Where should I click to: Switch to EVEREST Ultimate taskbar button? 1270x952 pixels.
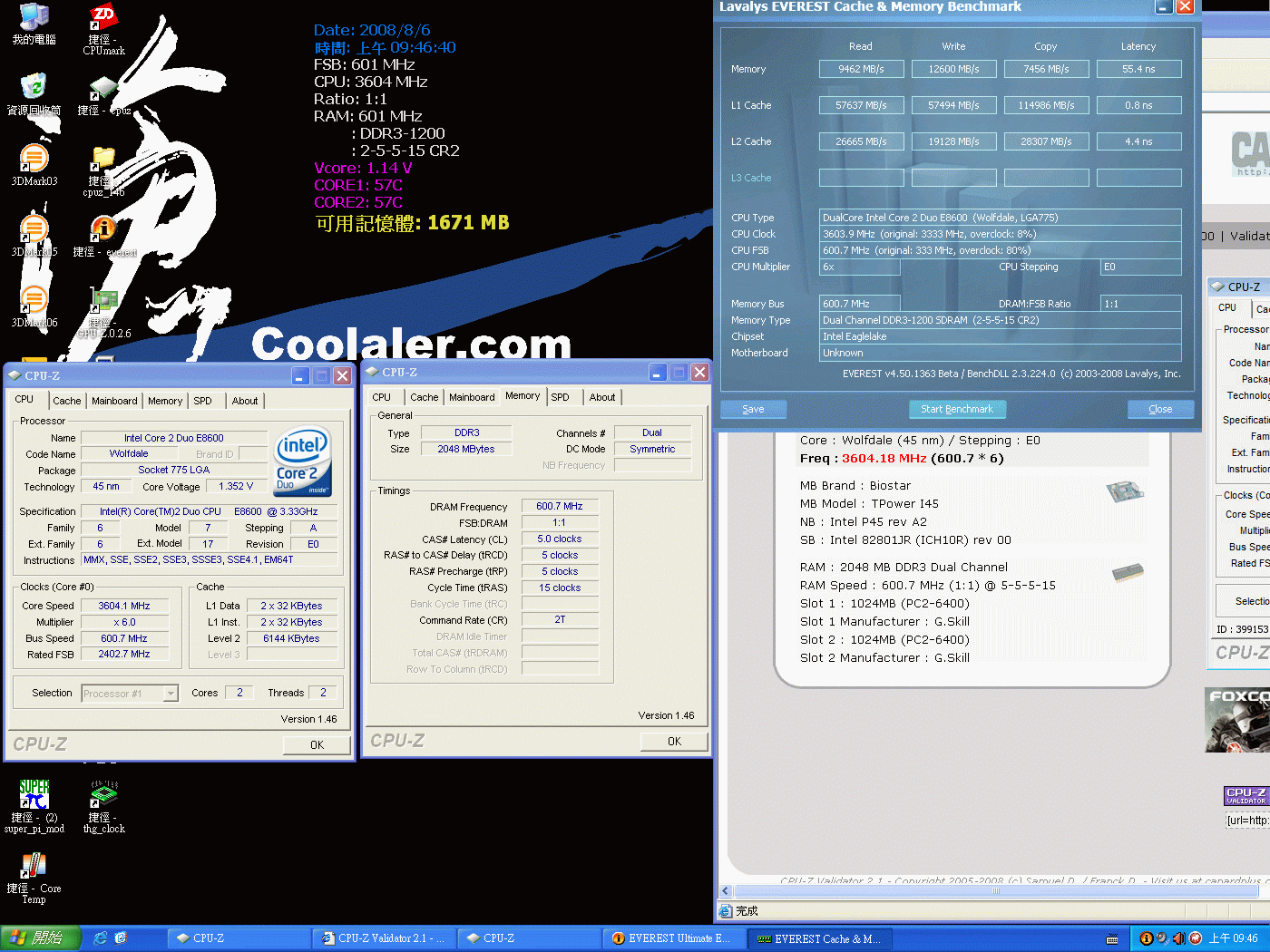pos(674,938)
